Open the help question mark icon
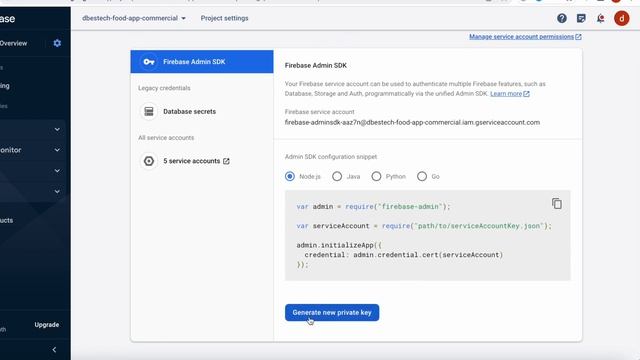 tap(562, 18)
